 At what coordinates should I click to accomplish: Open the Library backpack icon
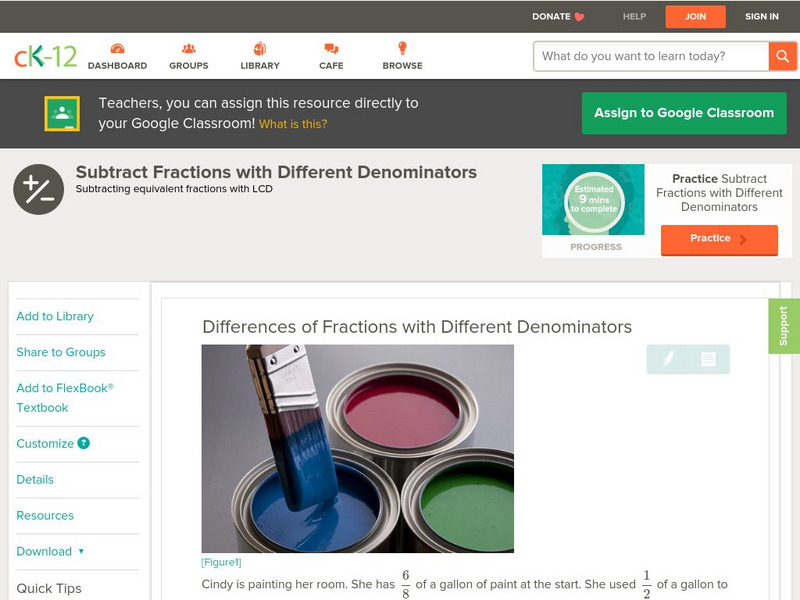260,48
